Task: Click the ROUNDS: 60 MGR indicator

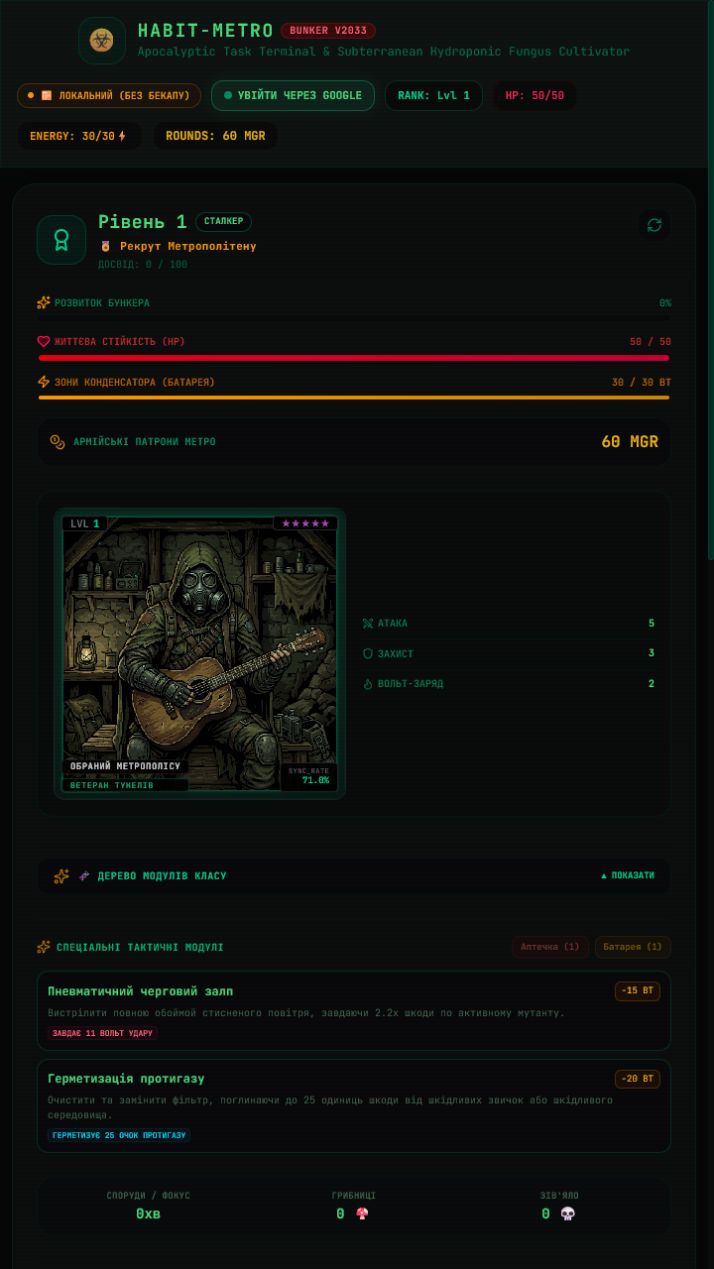Action: (215, 136)
